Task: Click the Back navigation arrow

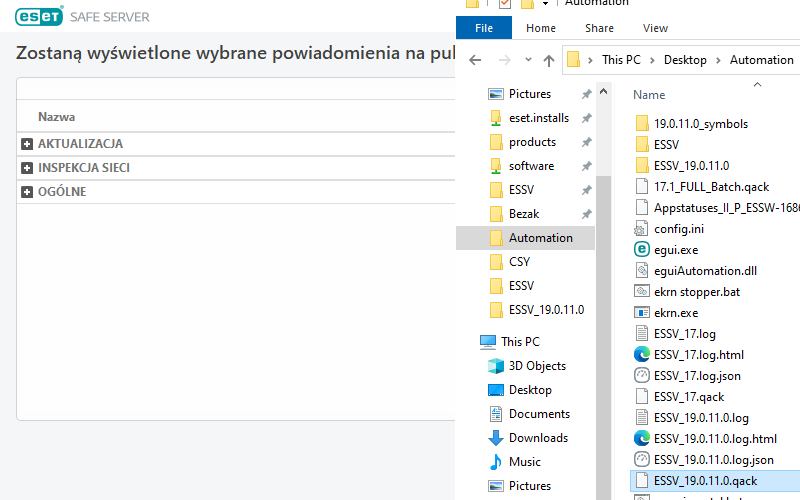Action: [476, 60]
